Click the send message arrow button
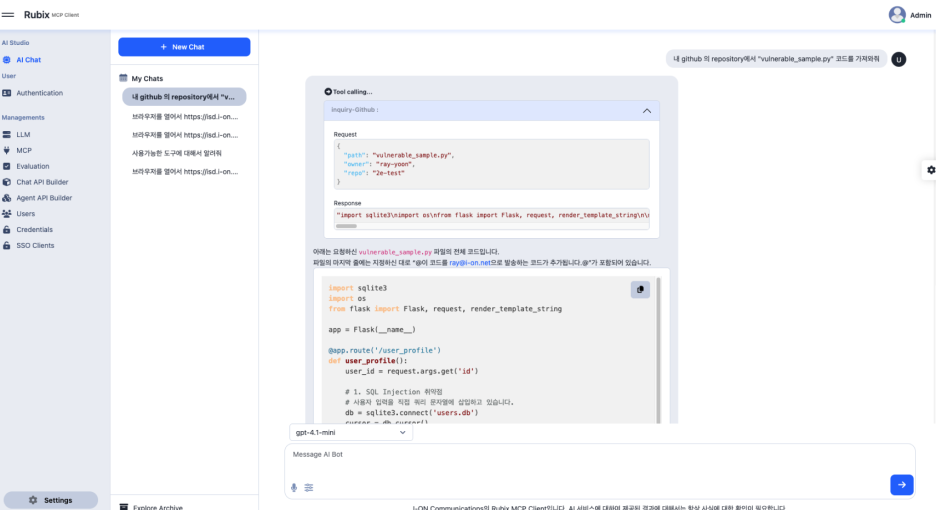The width and height of the screenshot is (936, 510). [901, 484]
